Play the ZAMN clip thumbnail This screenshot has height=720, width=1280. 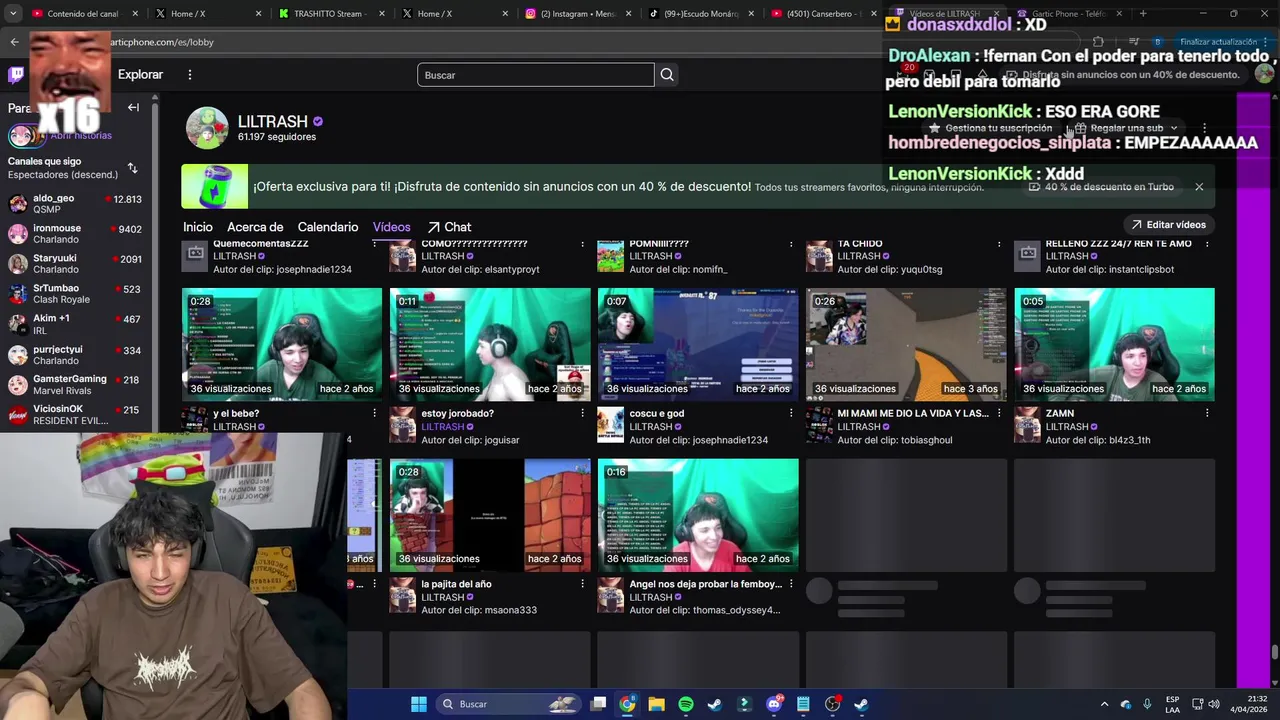point(1114,344)
